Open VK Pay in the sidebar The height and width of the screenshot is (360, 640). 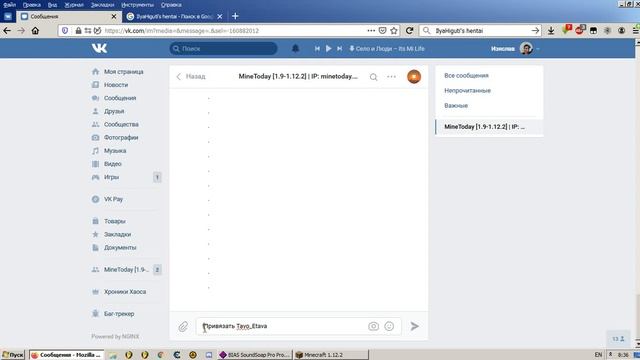[x=113, y=199]
